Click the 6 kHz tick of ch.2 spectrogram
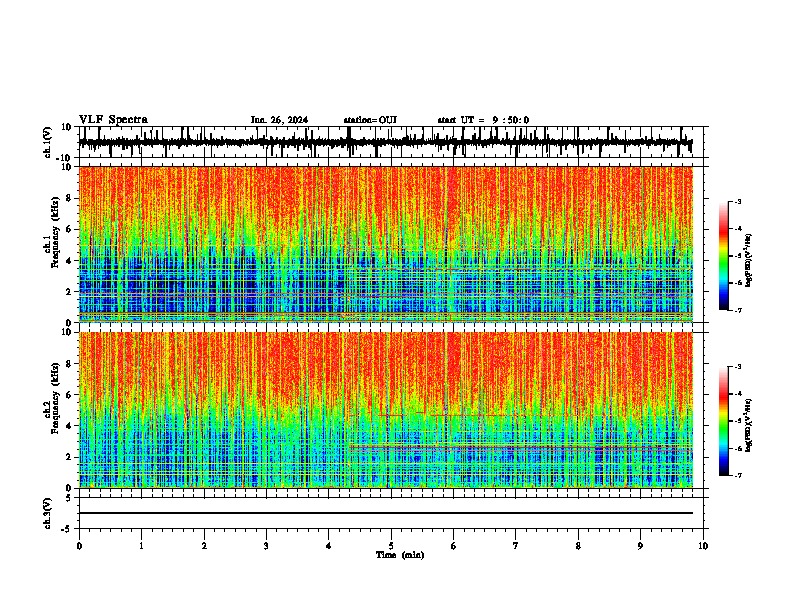 pos(70,395)
